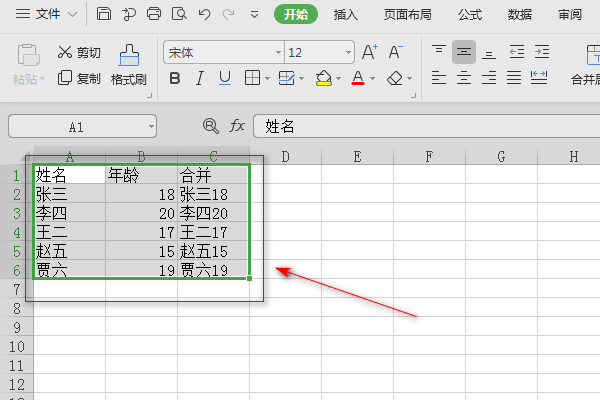This screenshot has height=400, width=600.
Task: Select column D header
Action: 285,156
